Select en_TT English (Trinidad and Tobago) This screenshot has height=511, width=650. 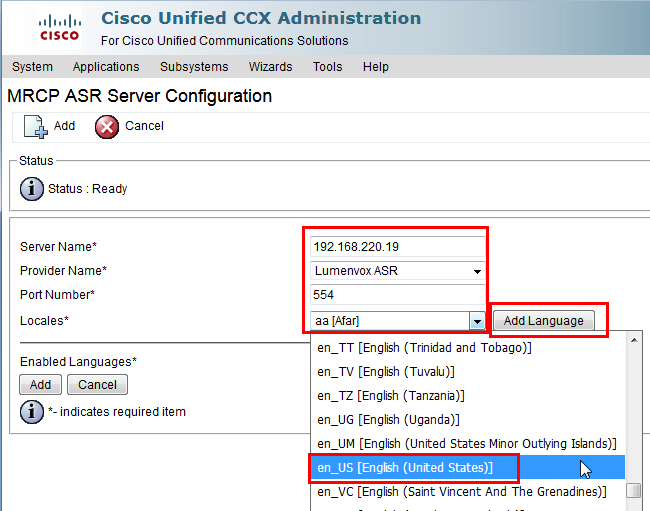468,348
